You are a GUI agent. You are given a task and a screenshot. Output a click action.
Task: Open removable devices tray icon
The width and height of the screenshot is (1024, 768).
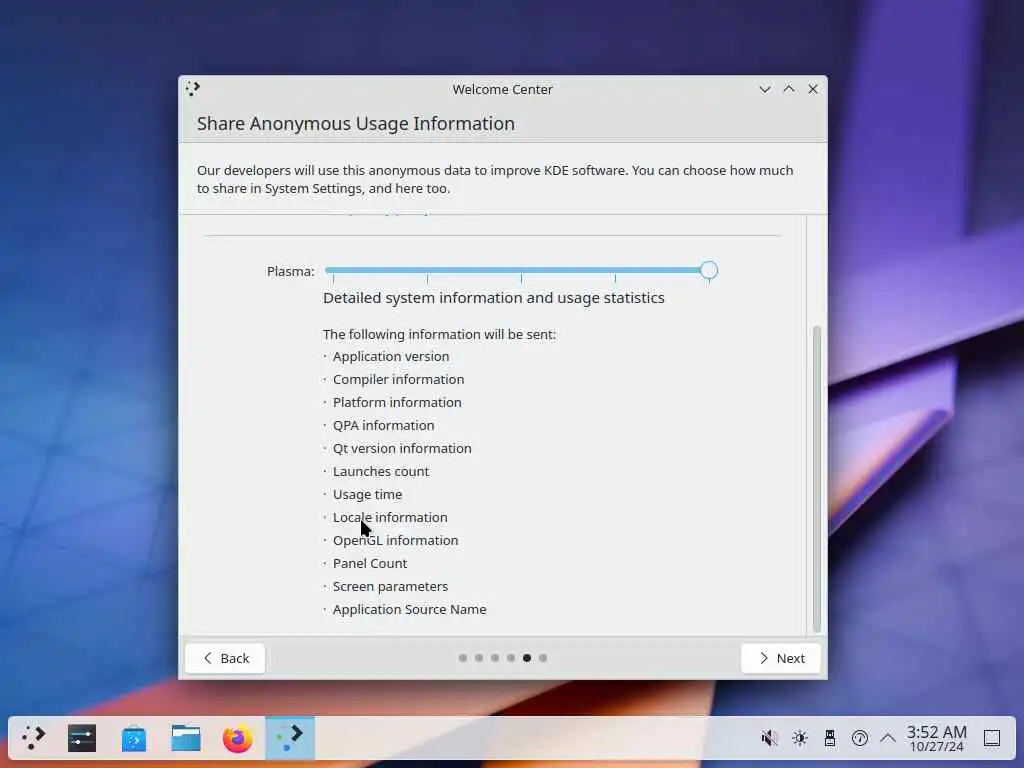click(829, 738)
